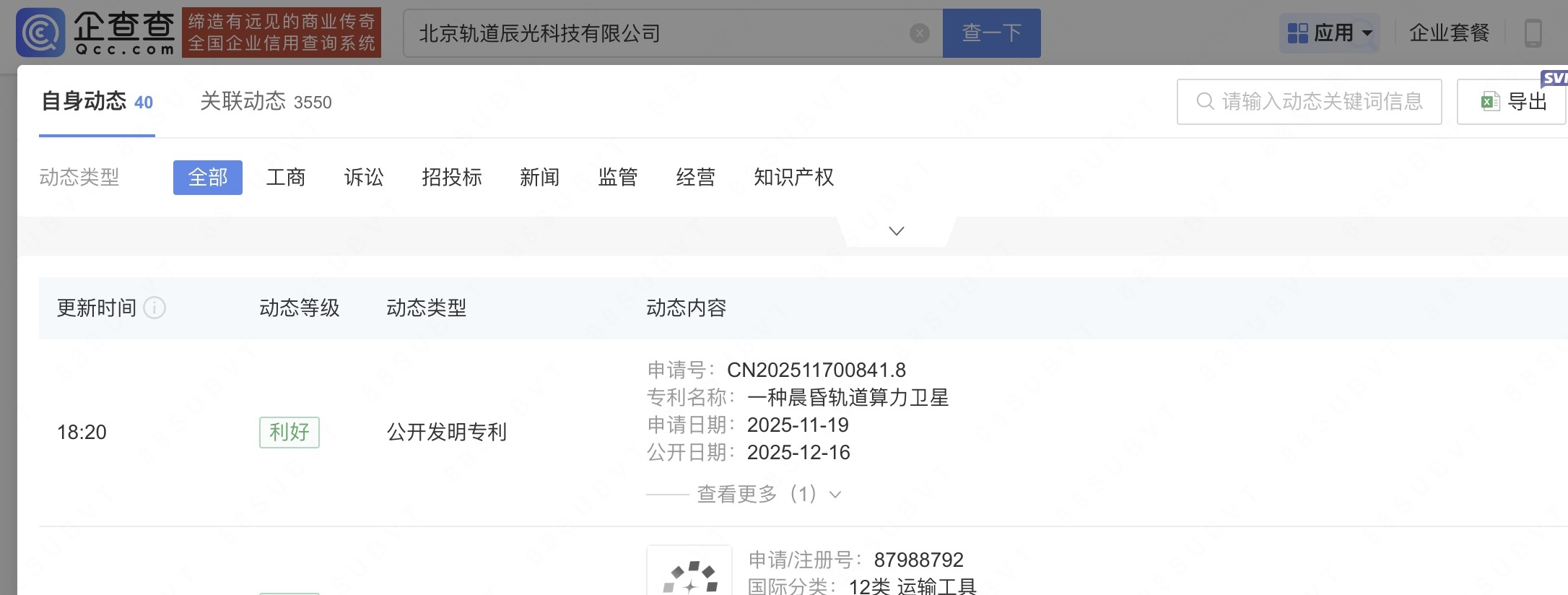Filter updates by 招投标
1568x595 pixels.
coord(452,178)
